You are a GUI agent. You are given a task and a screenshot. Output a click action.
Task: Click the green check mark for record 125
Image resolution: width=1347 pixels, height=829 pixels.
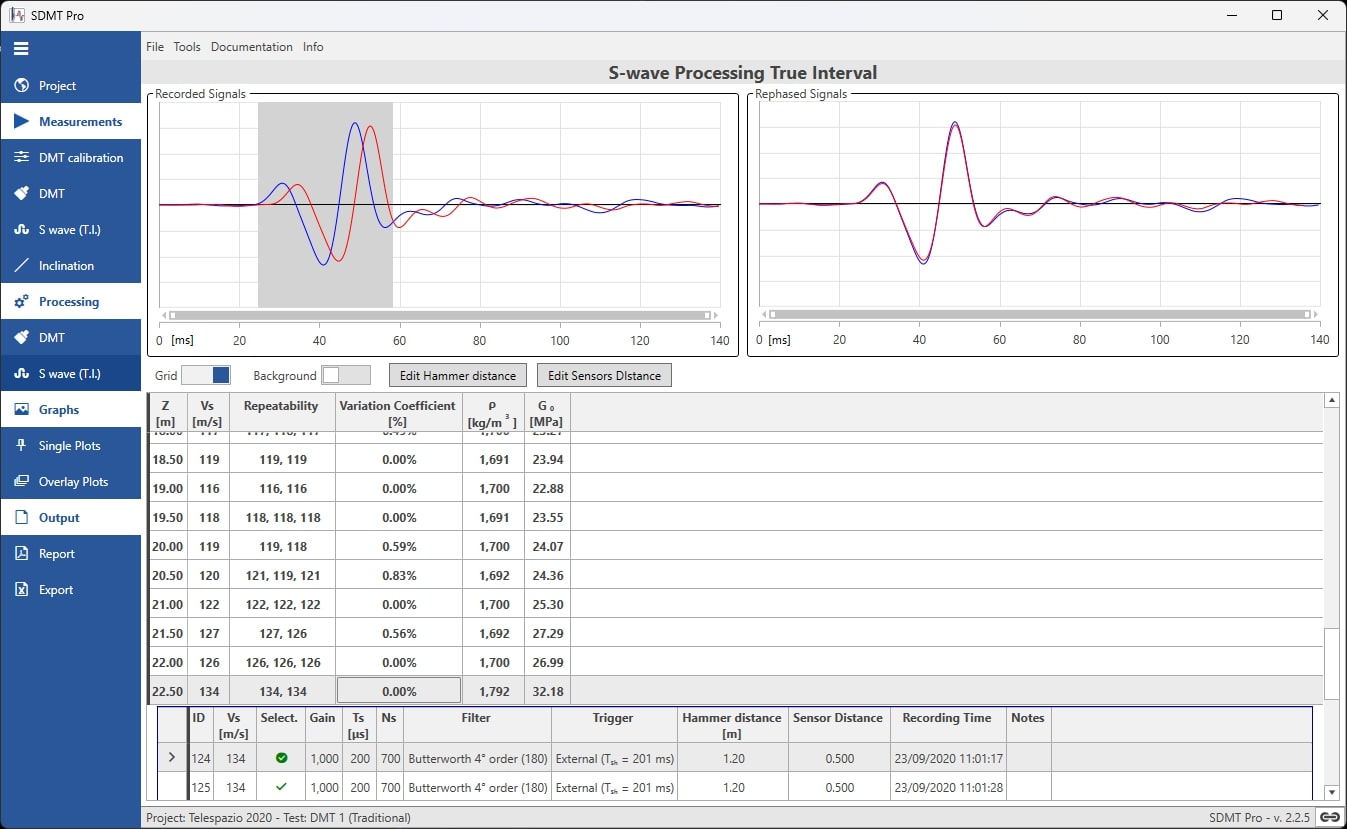point(281,787)
